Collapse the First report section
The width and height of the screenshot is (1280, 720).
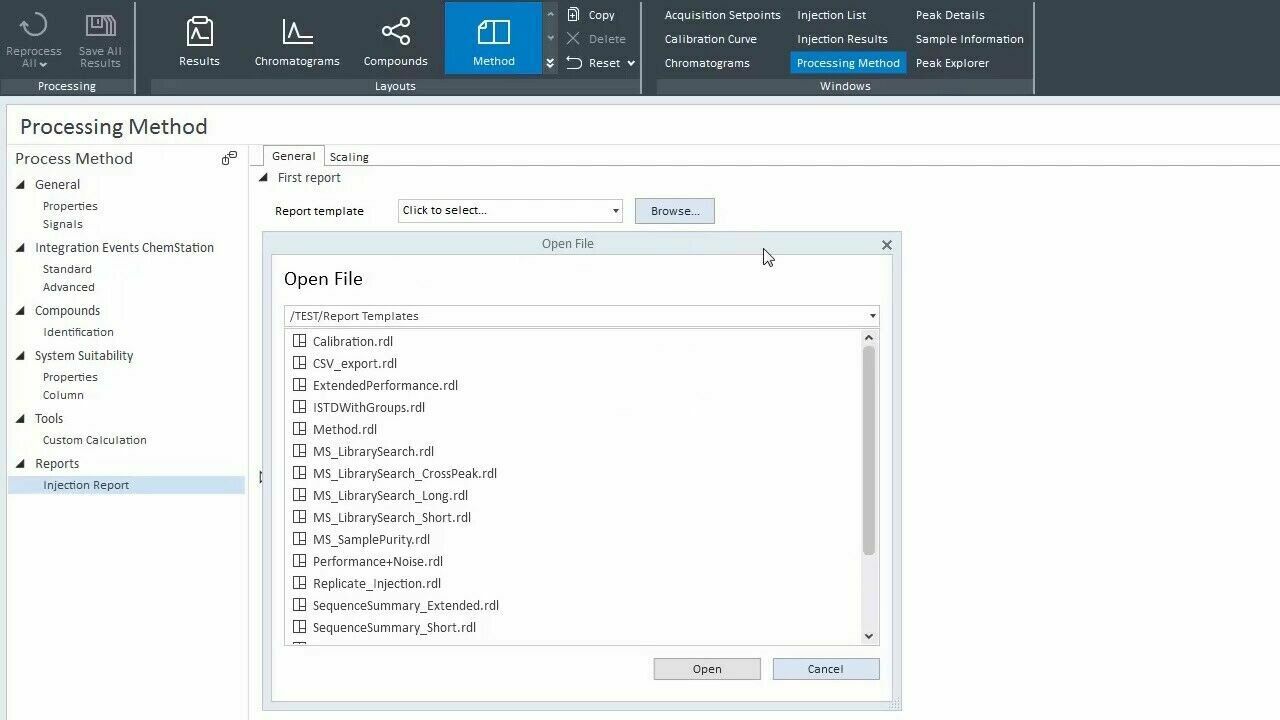(264, 178)
